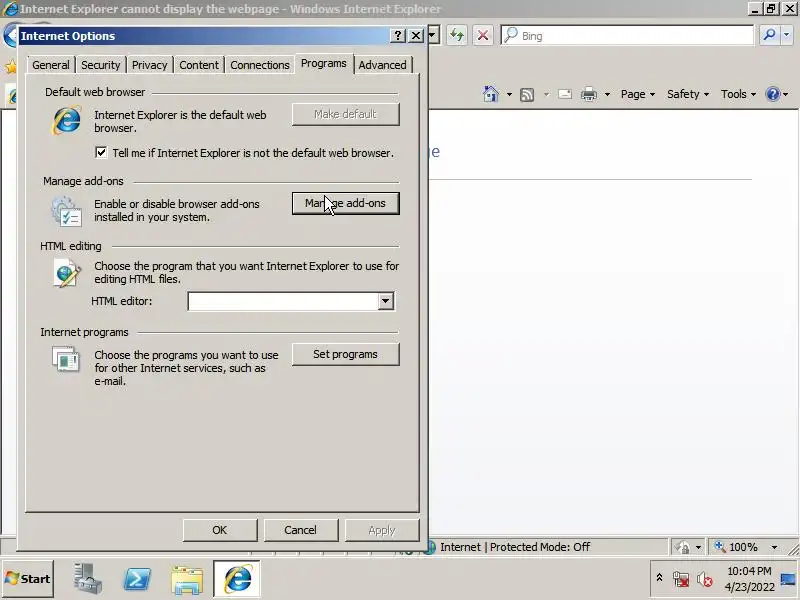Click the privacy/security icon in status bar
This screenshot has height=600, width=800.
tap(682, 547)
